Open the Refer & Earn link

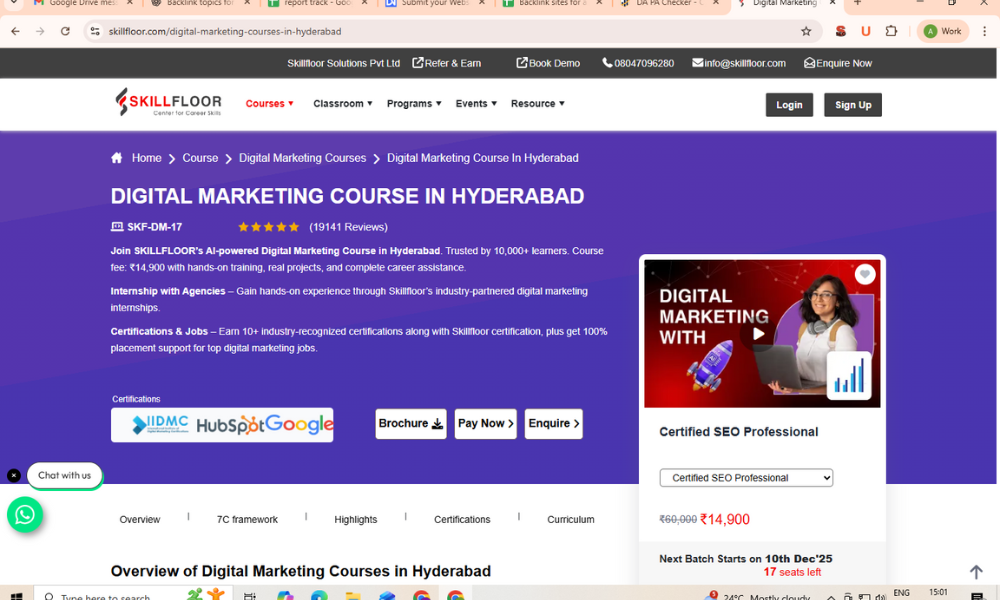click(446, 63)
